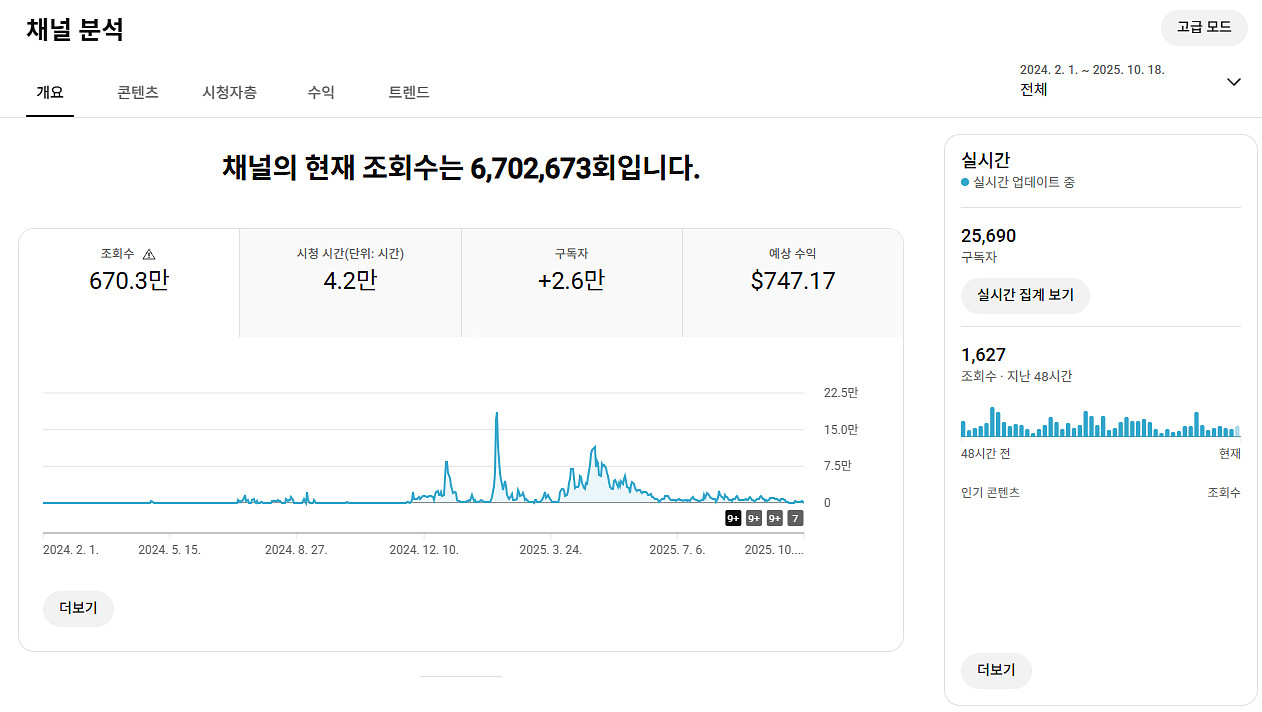Viewport: 1262px width, 712px height.
Task: Click 더보기 in the 실시간 panel
Action: 995,670
